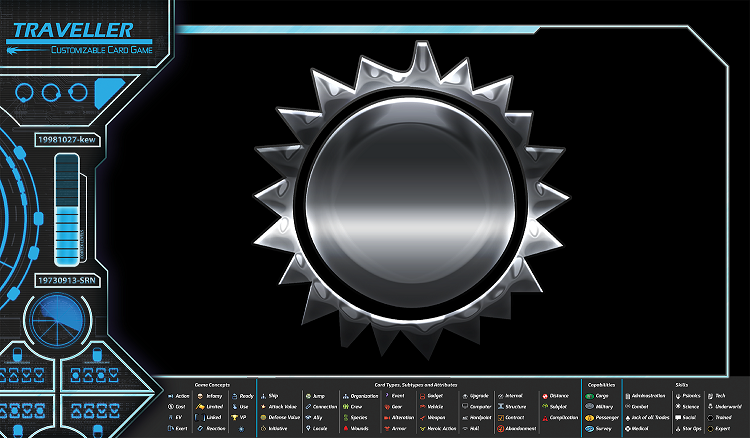
Task: Select the Expert circle icon
Action: point(710,428)
